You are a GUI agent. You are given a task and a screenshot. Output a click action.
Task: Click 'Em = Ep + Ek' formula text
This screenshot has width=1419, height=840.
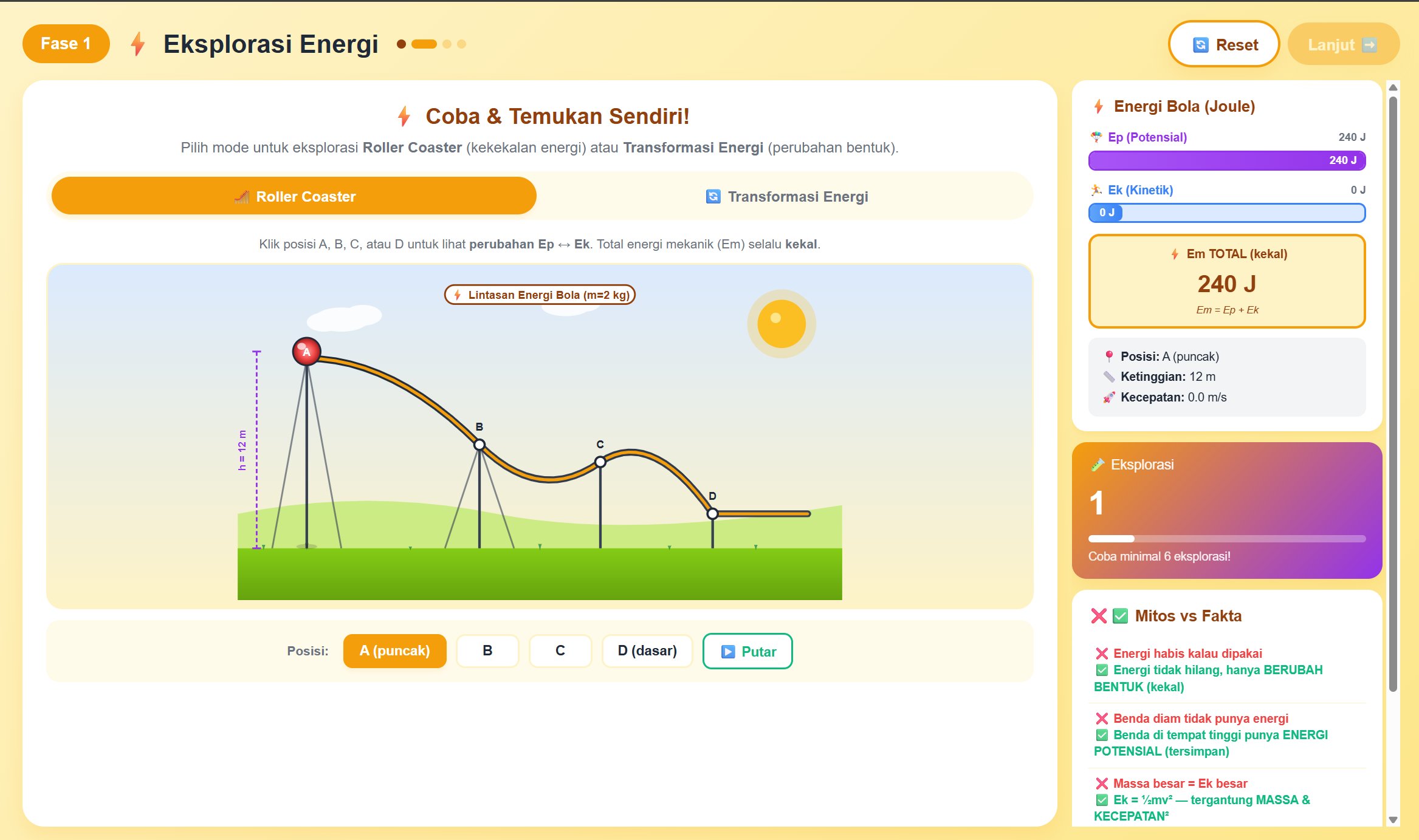[x=1227, y=310]
